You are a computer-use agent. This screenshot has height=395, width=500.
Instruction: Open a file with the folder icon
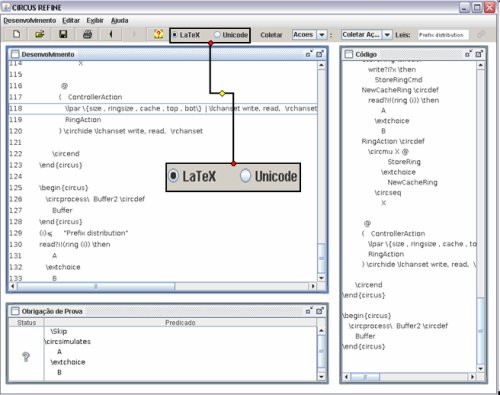click(x=40, y=34)
